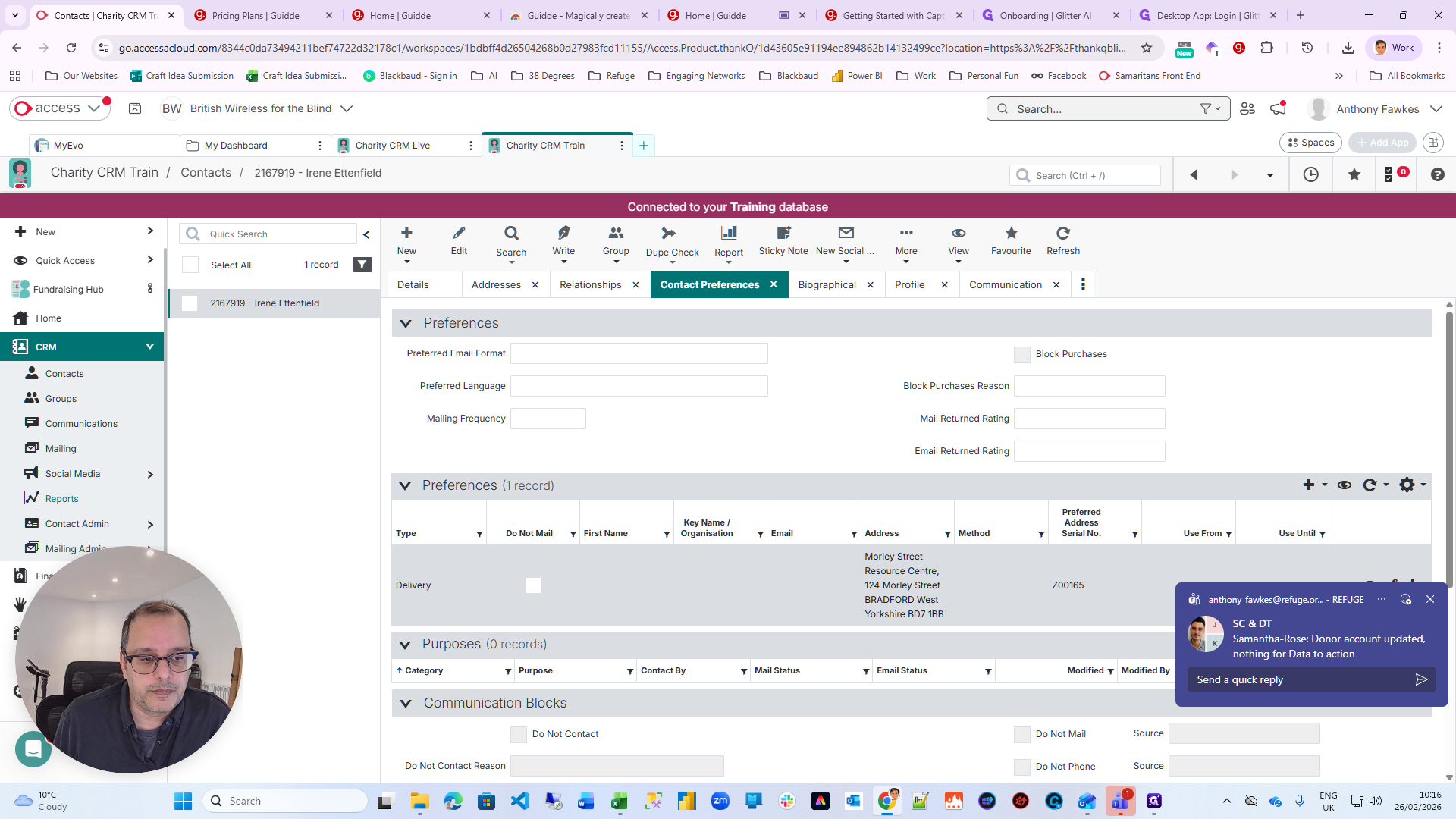The width and height of the screenshot is (1456, 819).
Task: Toggle visibility eye icon in Preferences grid
Action: tap(1345, 485)
